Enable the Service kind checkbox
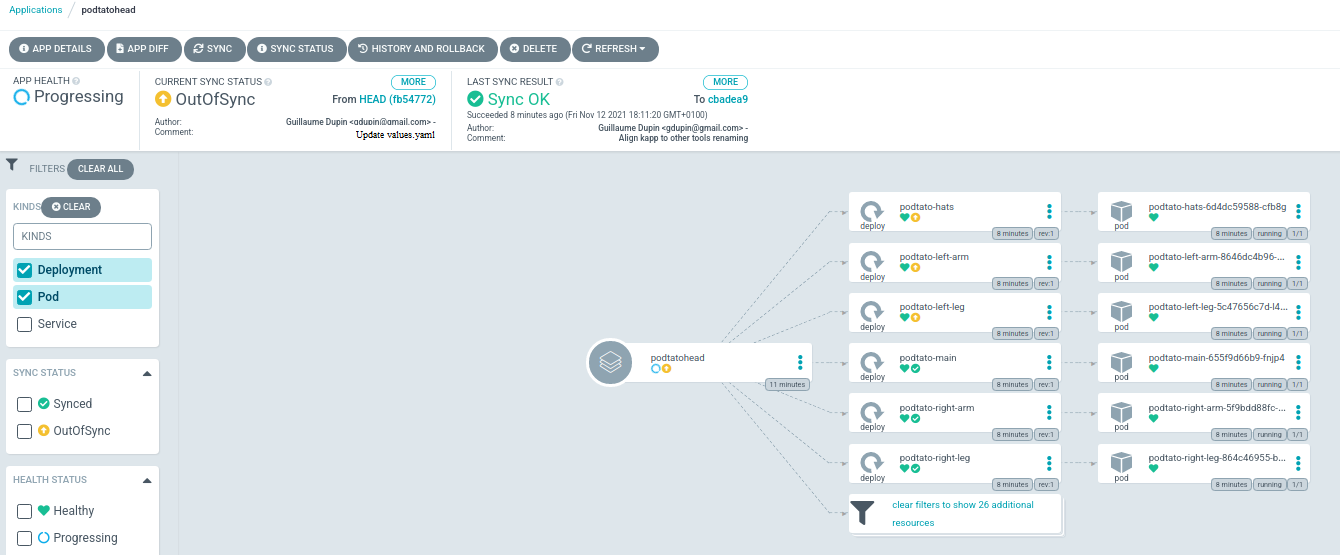Image resolution: width=1340 pixels, height=555 pixels. coord(25,324)
